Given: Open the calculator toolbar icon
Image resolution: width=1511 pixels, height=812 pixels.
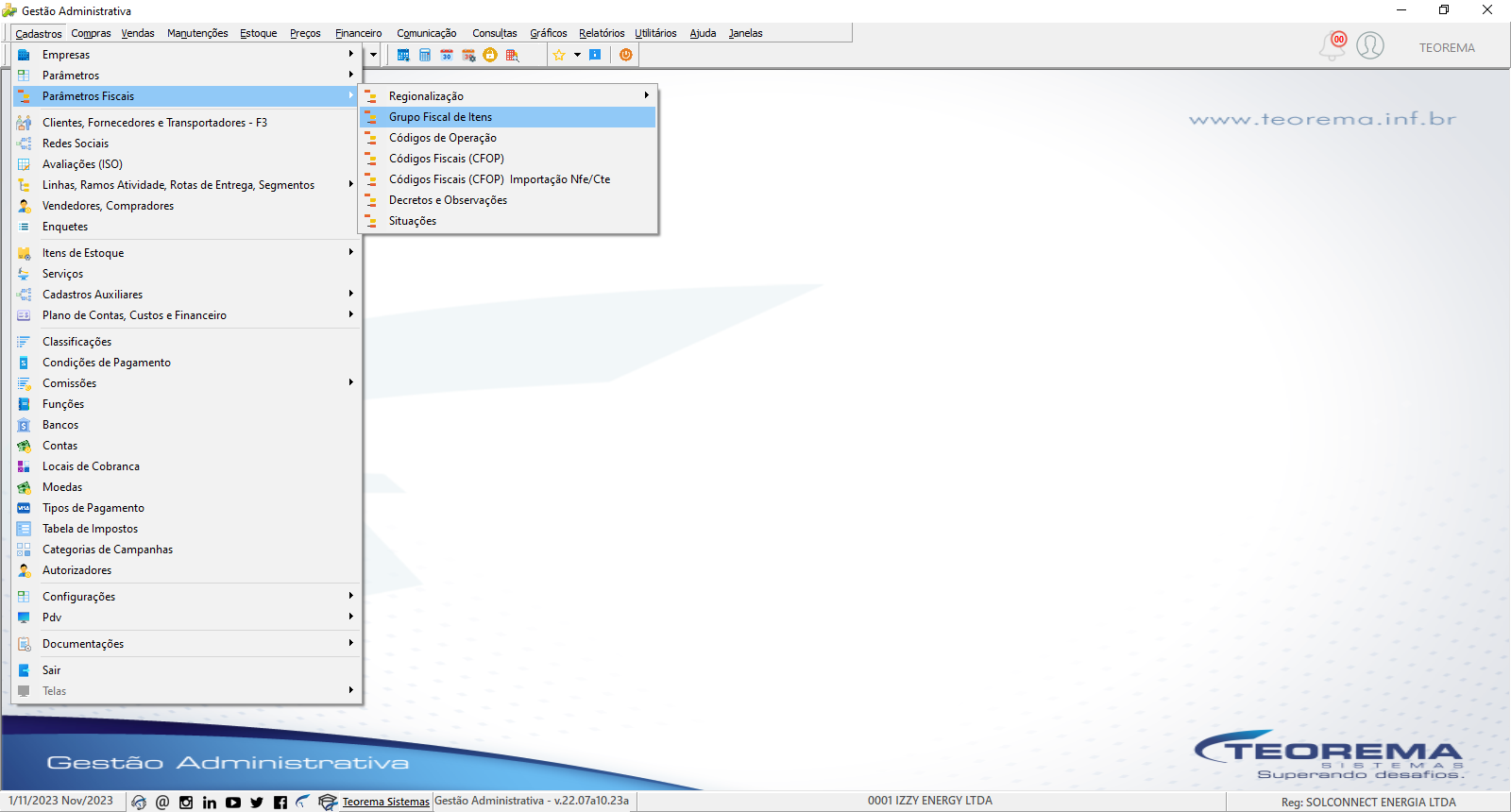Looking at the screenshot, I should 425,55.
